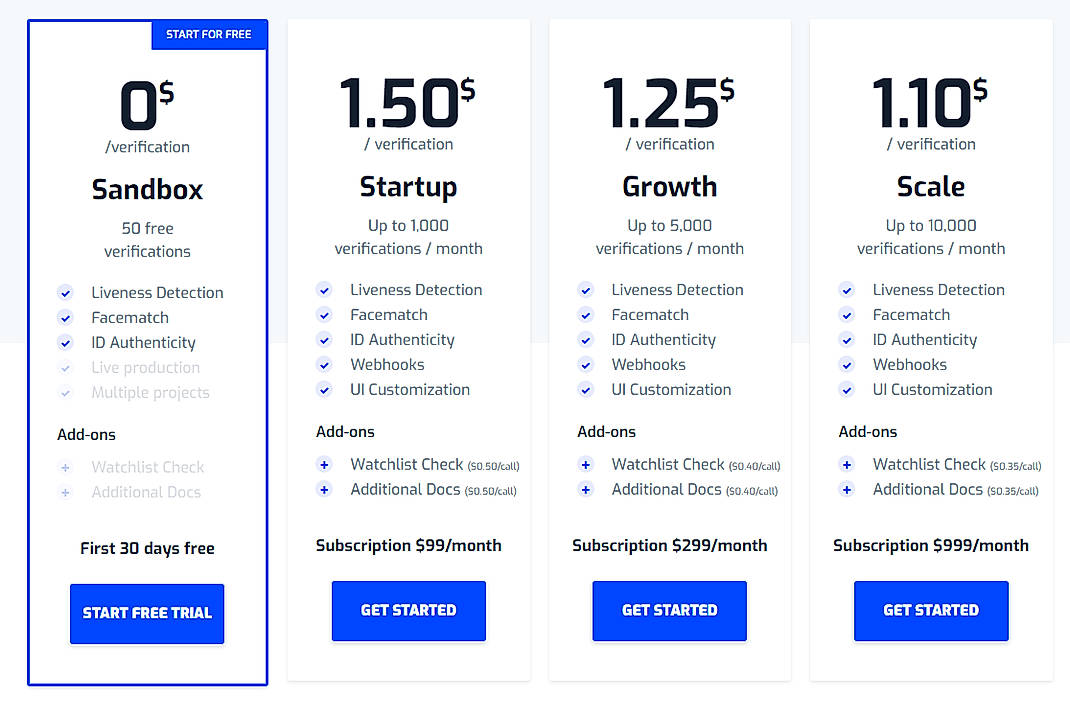Click the Subscription $99/month text in Startup
1070x716 pixels.
[409, 545]
